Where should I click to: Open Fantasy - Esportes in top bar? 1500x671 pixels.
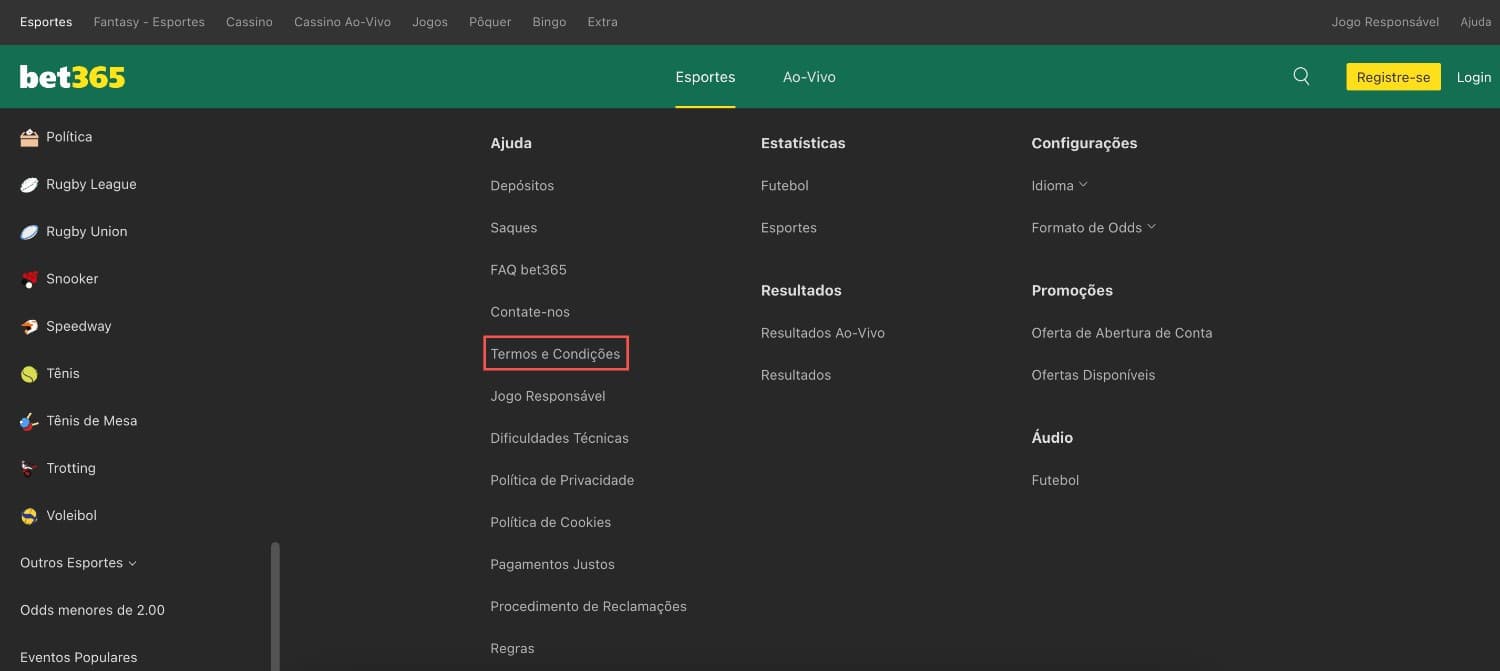[149, 22]
